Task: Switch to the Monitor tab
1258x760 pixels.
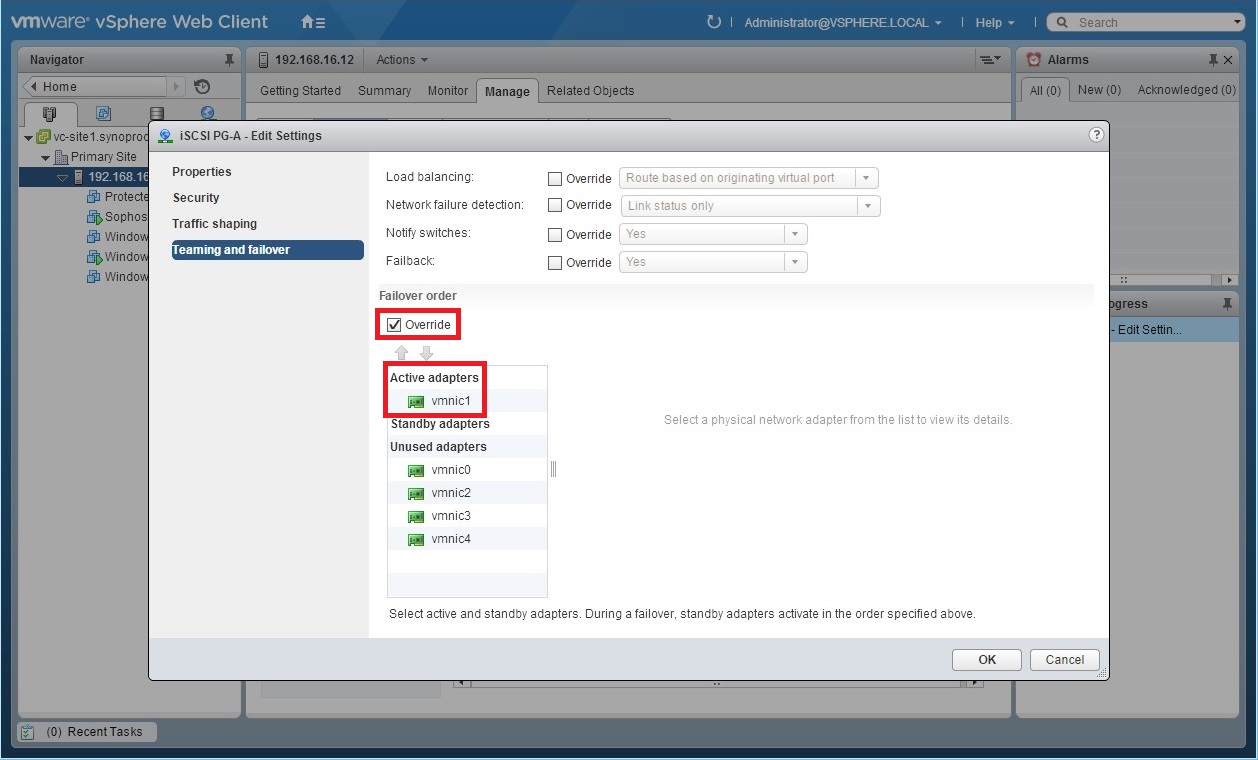Action: coord(447,91)
